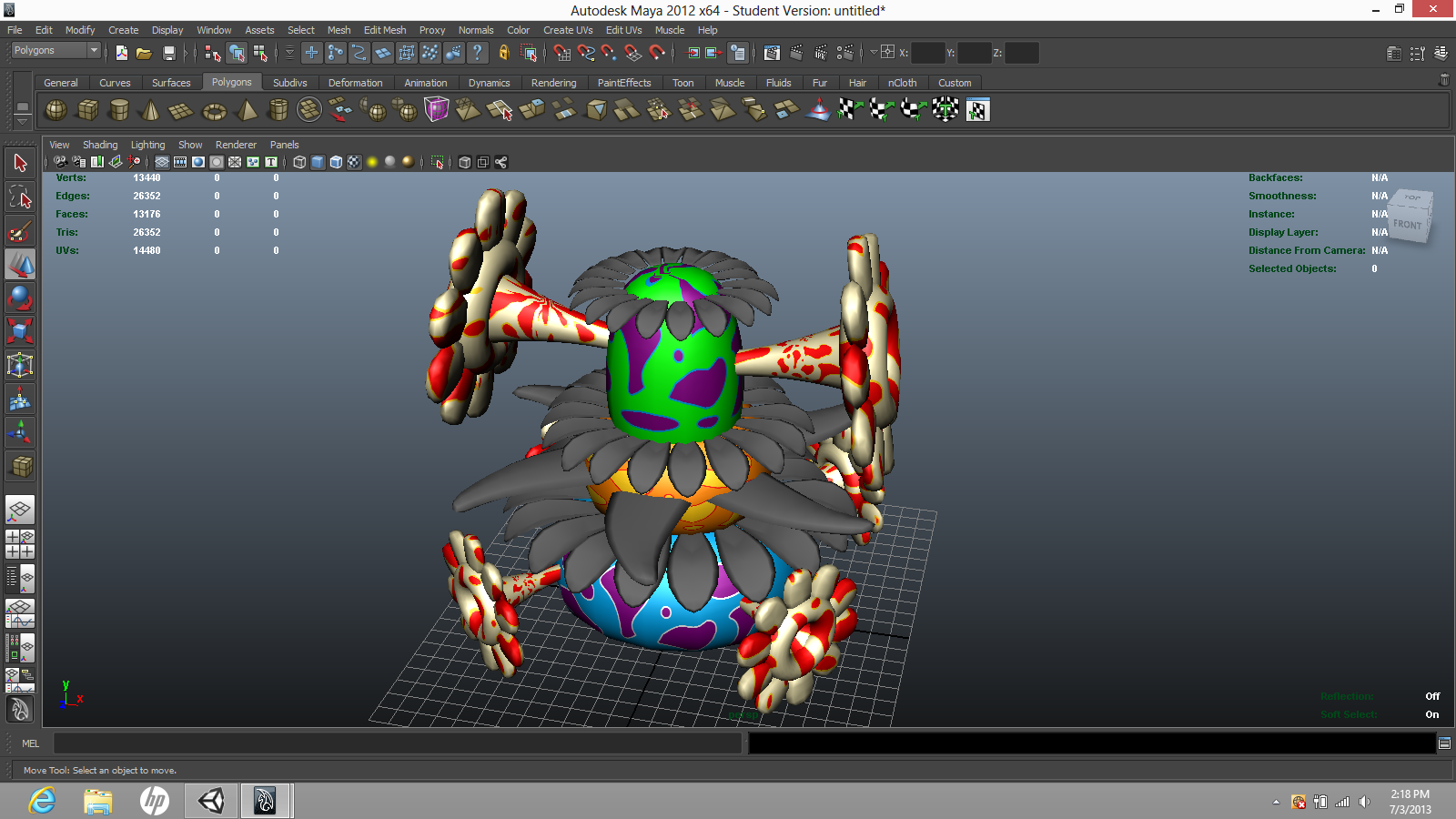The height and width of the screenshot is (819, 1456).
Task: Click the MEL command line label
Action: 31,743
